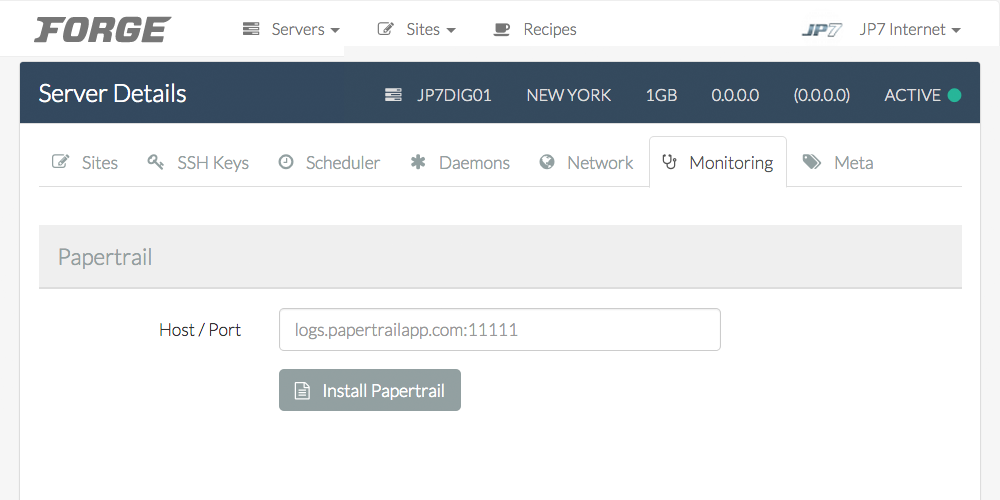Click the 0.0.0.0 public IP address

pos(735,95)
